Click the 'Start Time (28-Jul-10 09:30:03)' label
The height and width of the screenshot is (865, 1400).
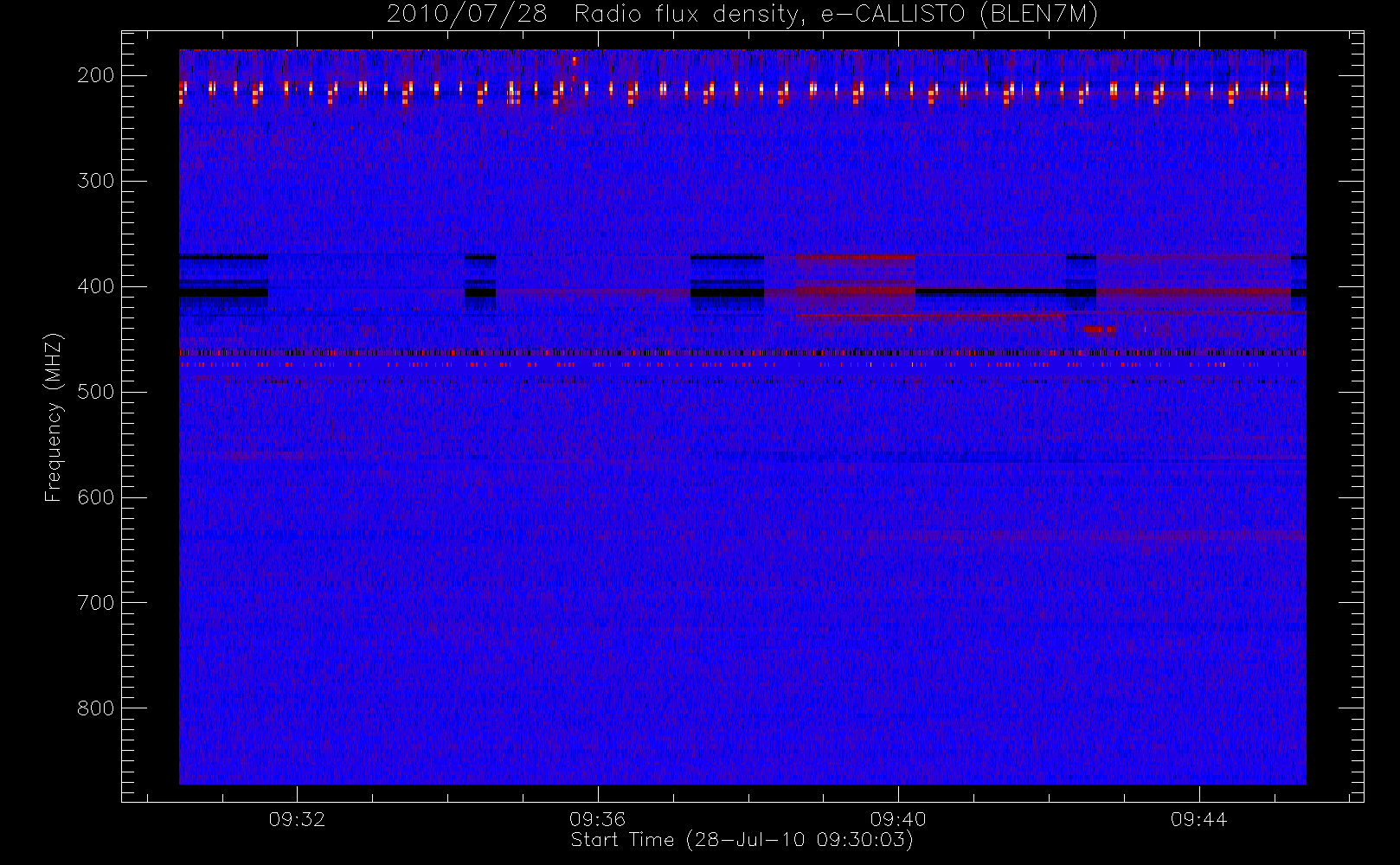tap(742, 840)
